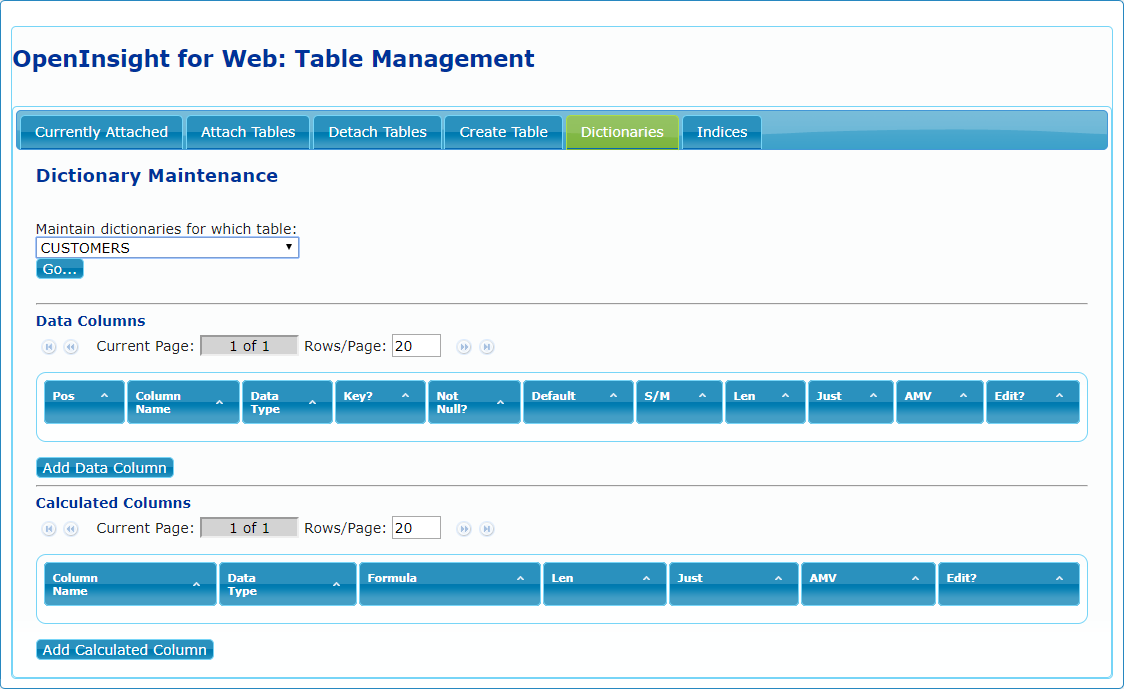
Task: Sort Data Columns by Key?
Action: tap(381, 402)
